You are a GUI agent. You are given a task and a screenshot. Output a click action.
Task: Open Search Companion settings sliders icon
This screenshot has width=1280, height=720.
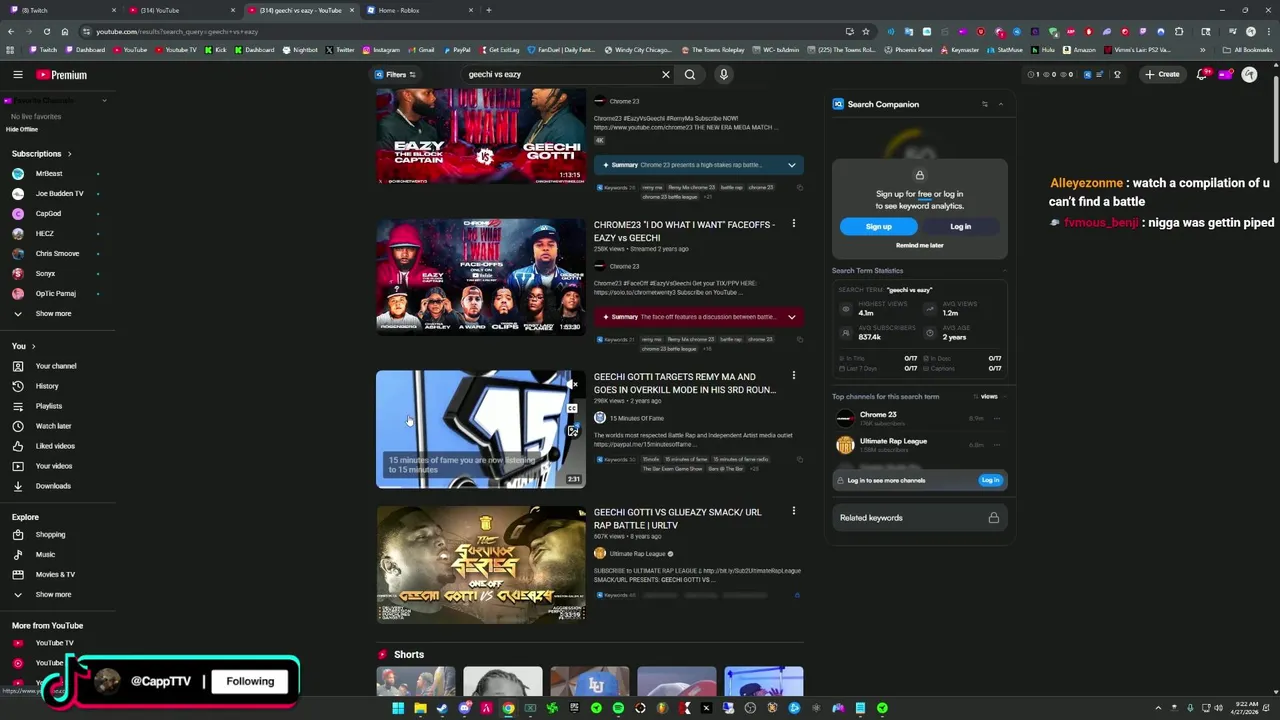click(985, 104)
